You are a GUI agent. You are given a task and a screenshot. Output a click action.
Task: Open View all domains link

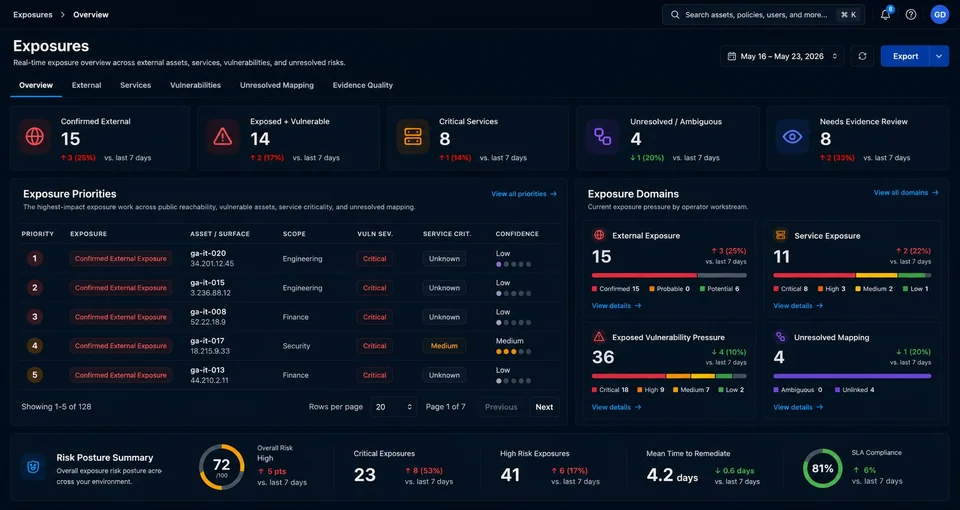(x=906, y=193)
